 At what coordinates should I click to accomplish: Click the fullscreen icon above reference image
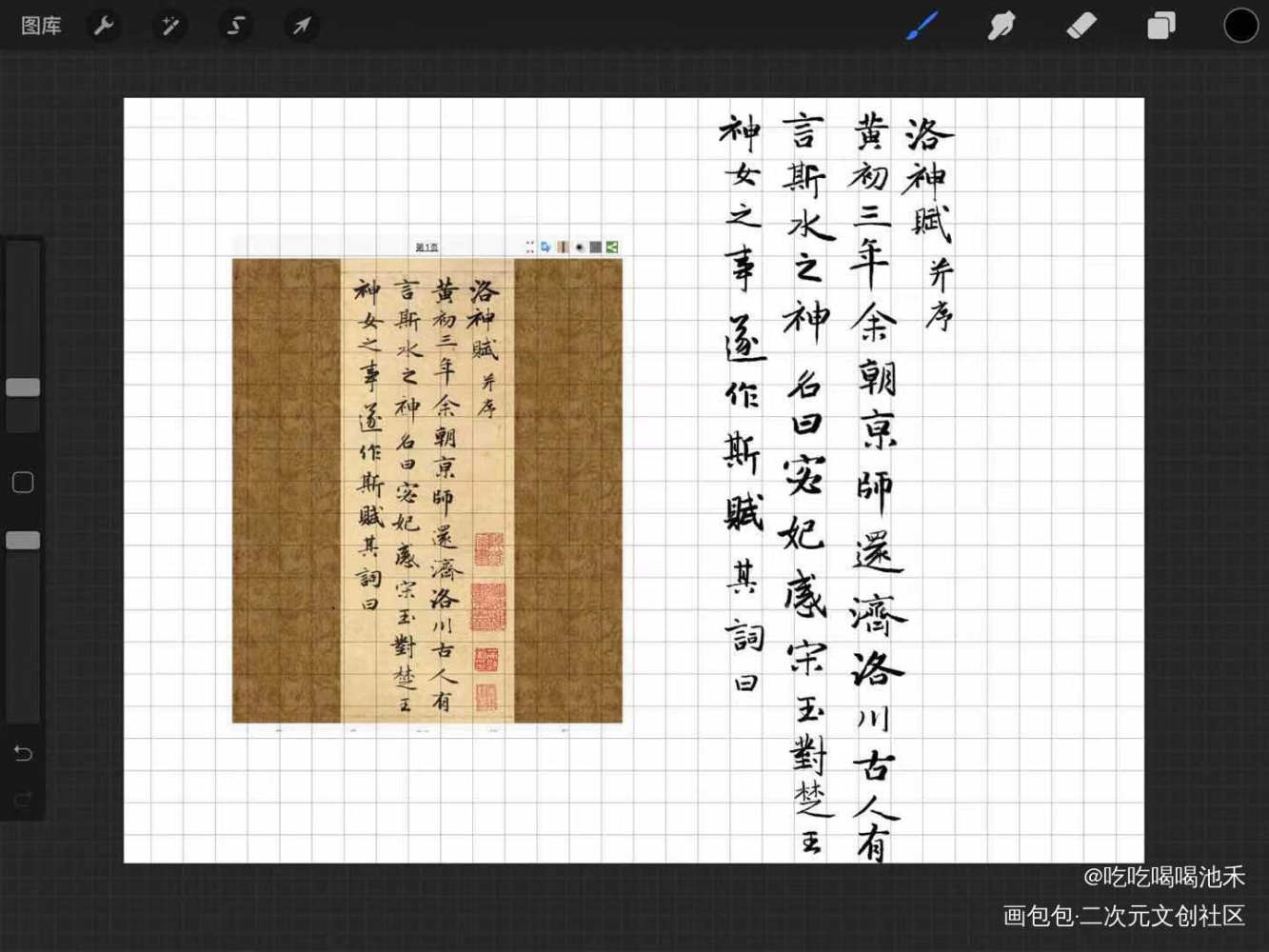tap(529, 248)
